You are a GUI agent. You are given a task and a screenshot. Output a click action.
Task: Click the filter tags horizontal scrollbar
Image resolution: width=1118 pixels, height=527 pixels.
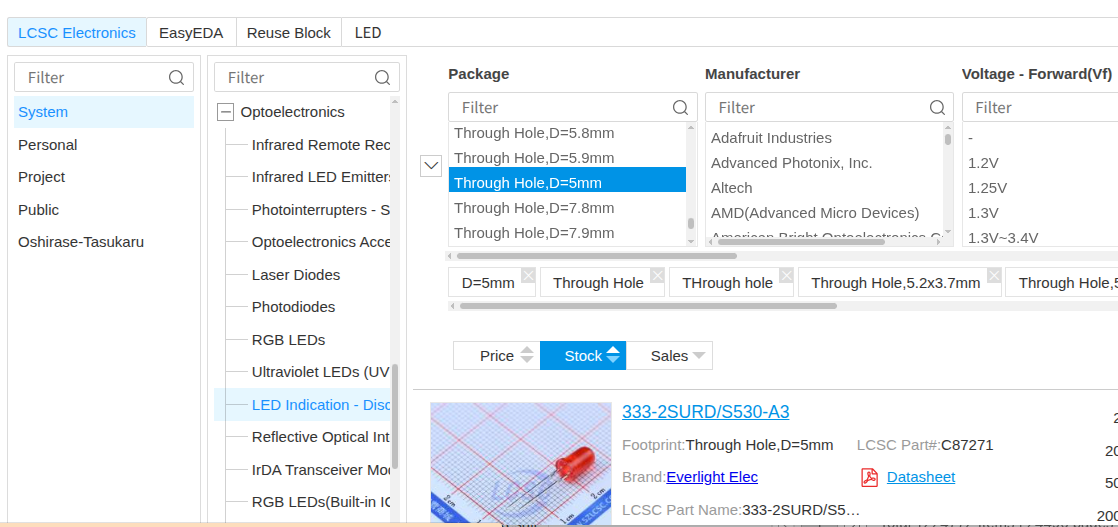[x=647, y=306]
